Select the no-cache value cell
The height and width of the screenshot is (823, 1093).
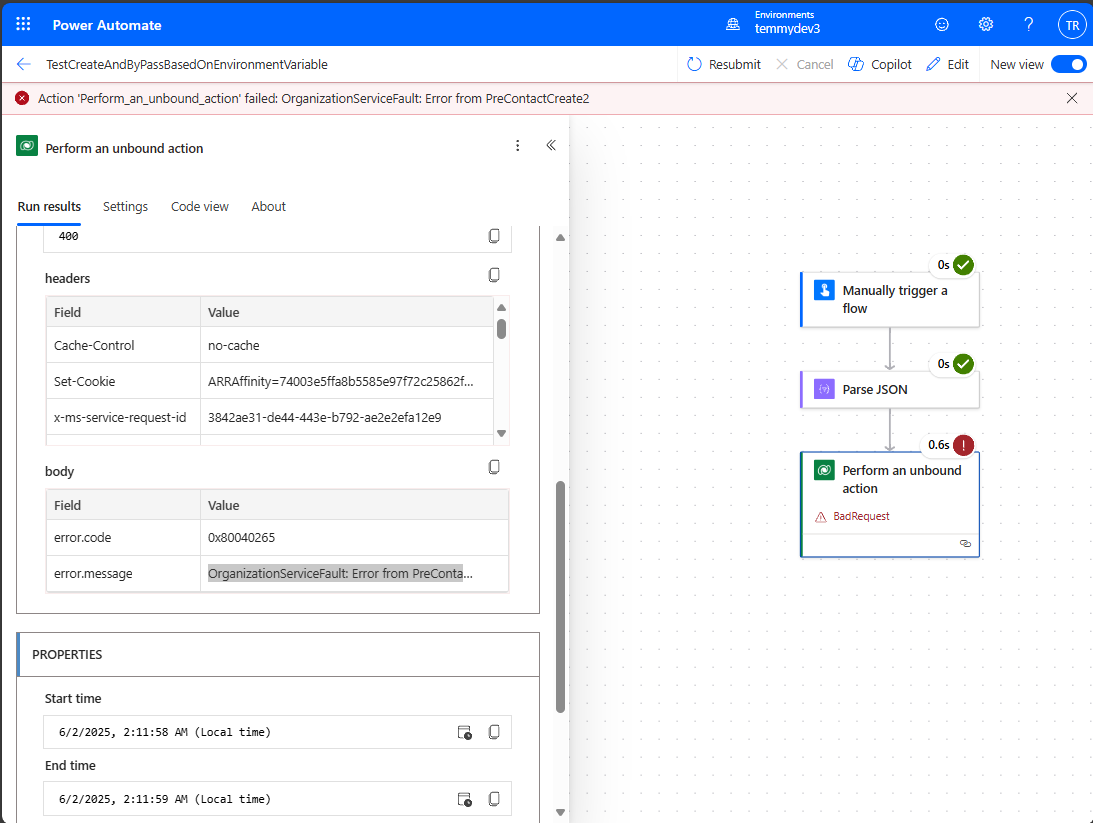346,345
